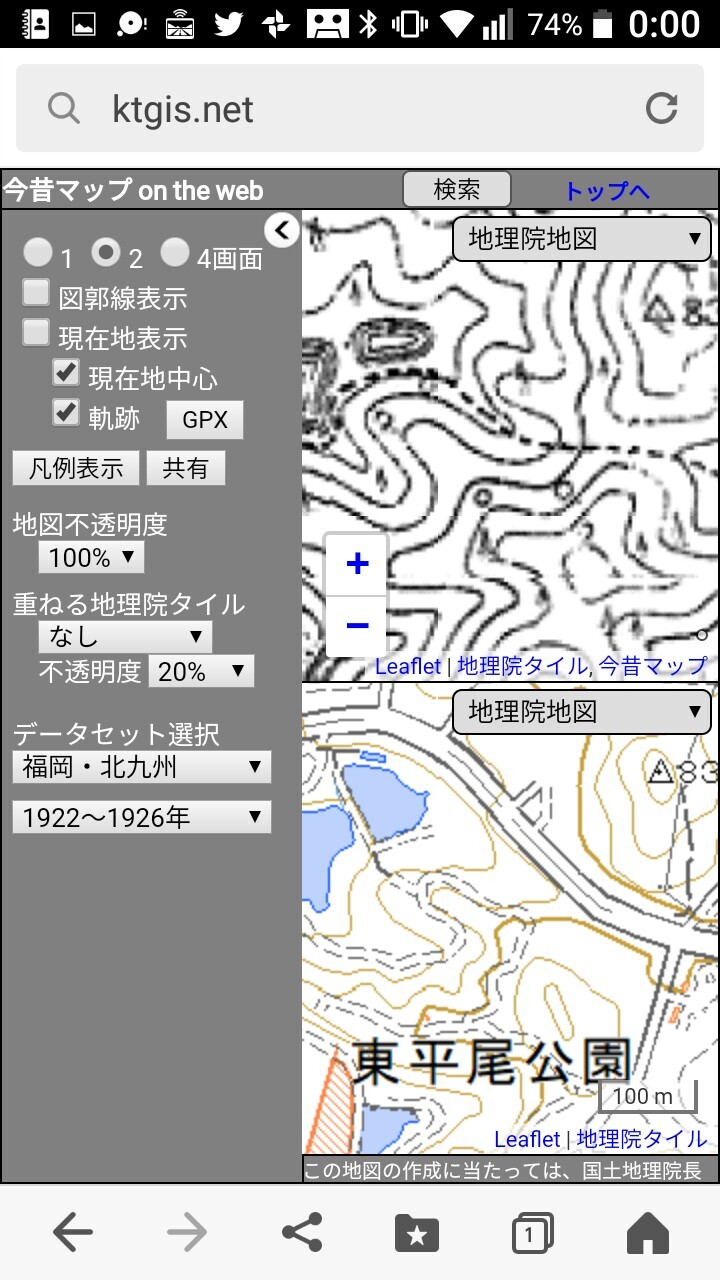Click the 検索 button
The height and width of the screenshot is (1280, 720).
[x=457, y=189]
